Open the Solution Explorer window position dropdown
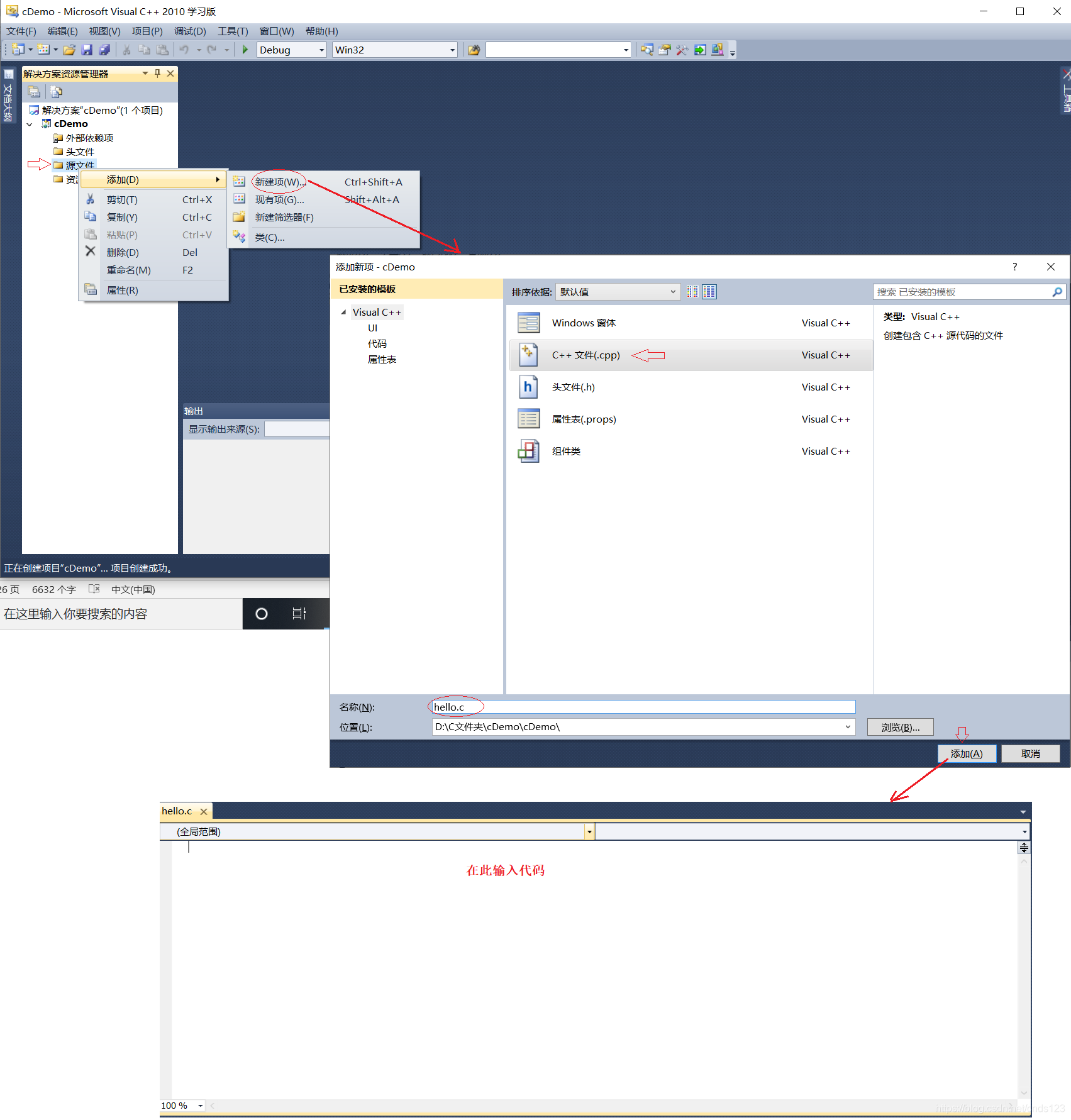The width and height of the screenshot is (1071, 1120). tap(145, 74)
